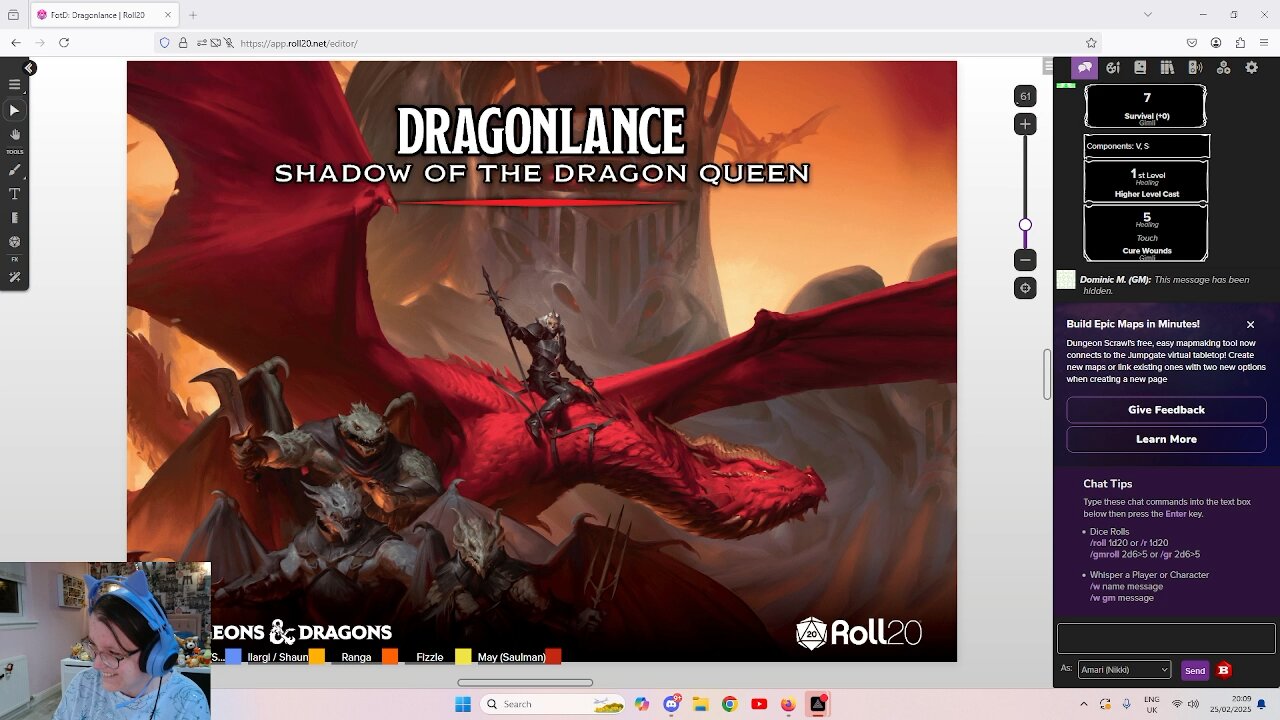Close the Dragonlance Roll20 browser tab

pos(167,15)
